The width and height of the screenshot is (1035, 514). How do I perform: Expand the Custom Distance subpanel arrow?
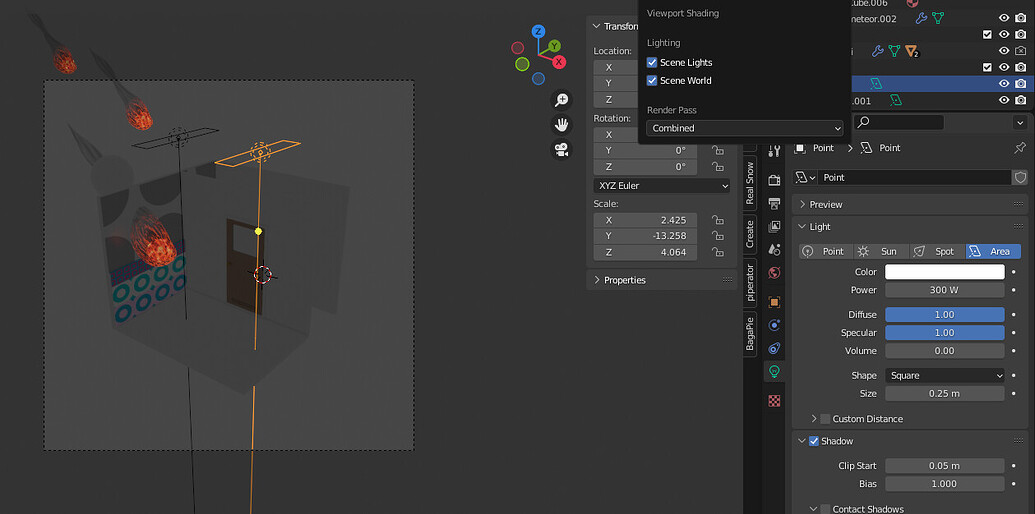click(x=813, y=419)
